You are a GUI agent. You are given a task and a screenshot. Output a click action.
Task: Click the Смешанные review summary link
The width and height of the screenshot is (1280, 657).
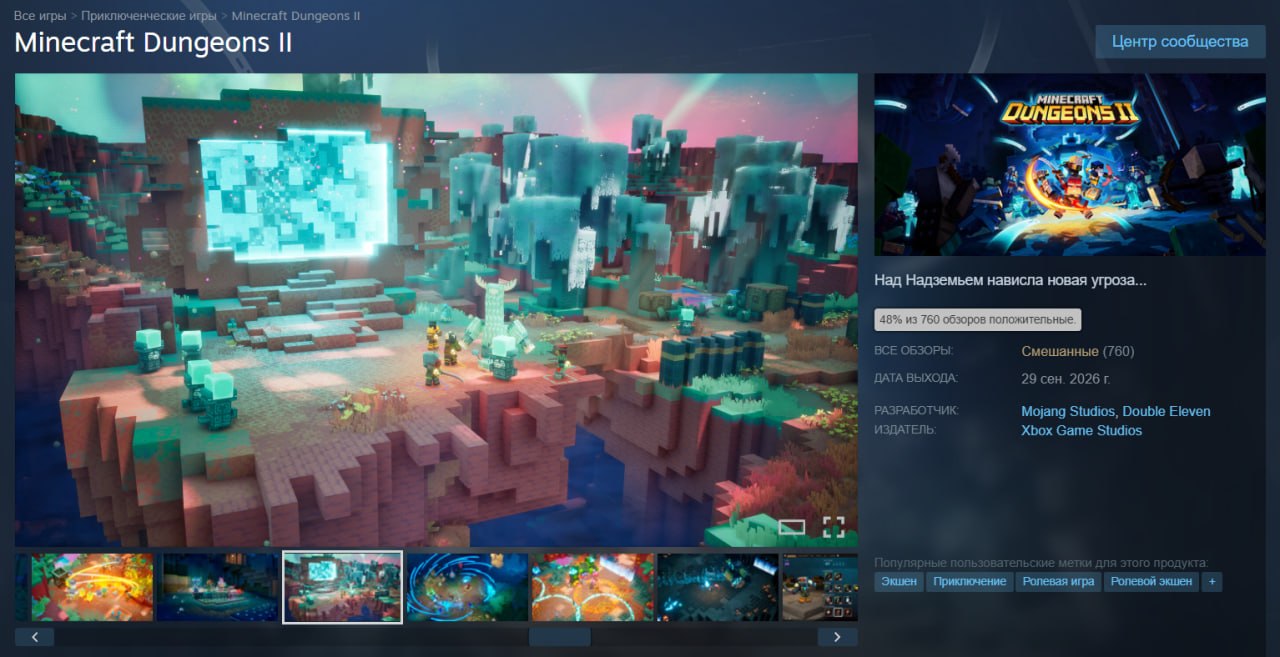[1060, 351]
